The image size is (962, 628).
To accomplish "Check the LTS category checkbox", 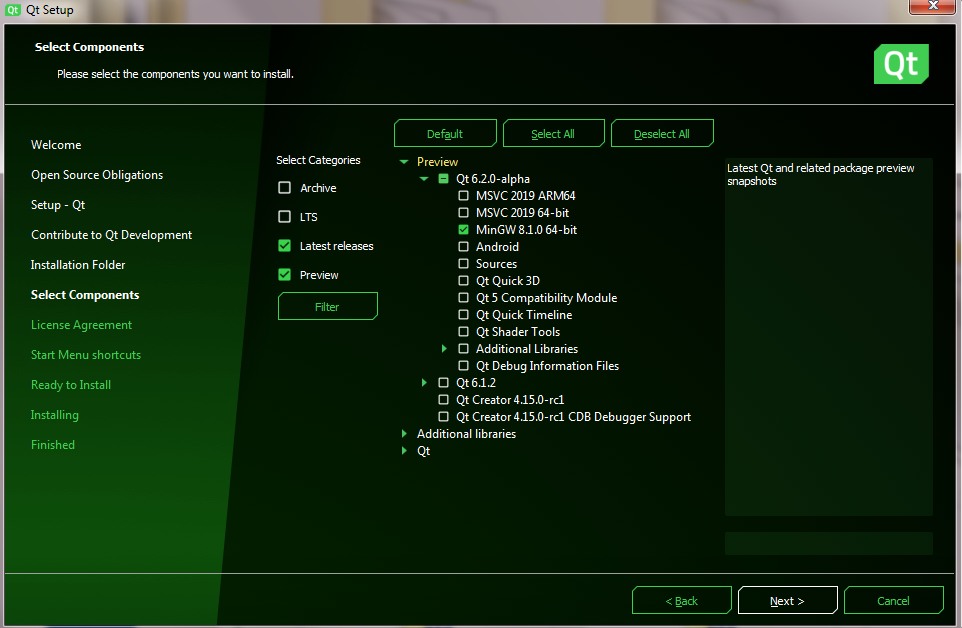I will pos(285,217).
